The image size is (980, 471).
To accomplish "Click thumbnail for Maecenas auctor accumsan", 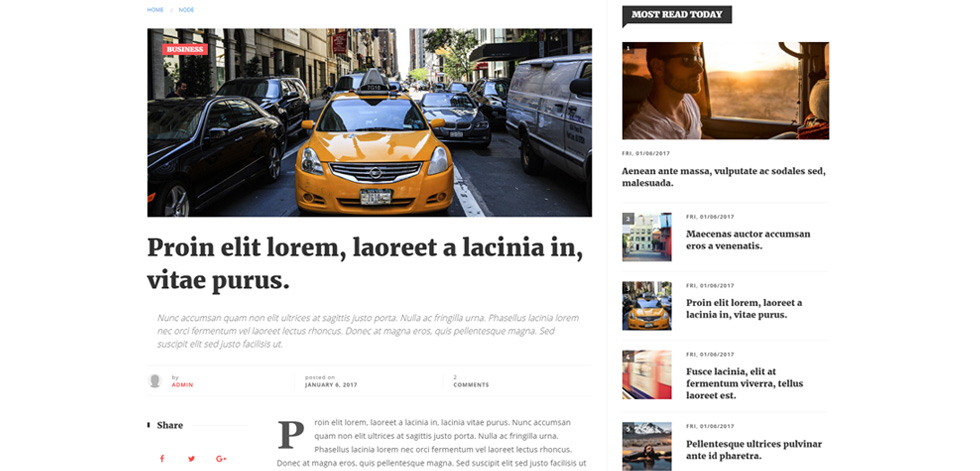I will click(x=647, y=237).
